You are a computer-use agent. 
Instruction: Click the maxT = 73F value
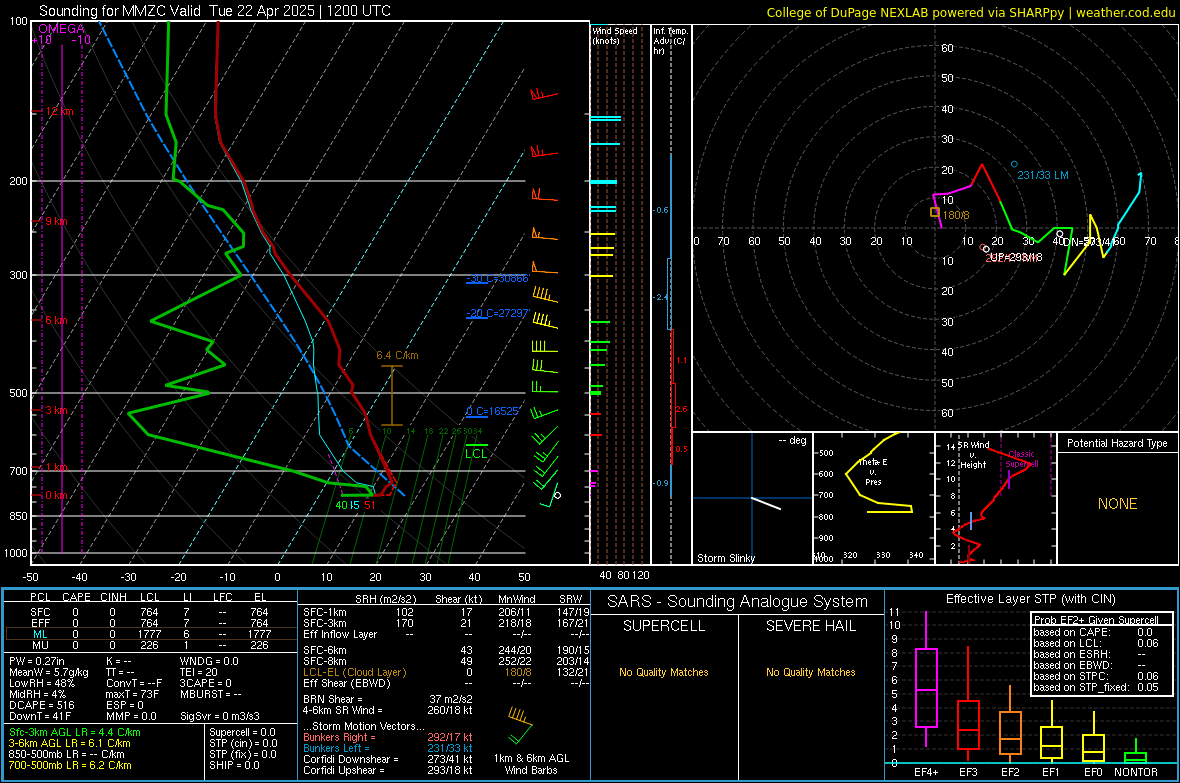(132, 694)
